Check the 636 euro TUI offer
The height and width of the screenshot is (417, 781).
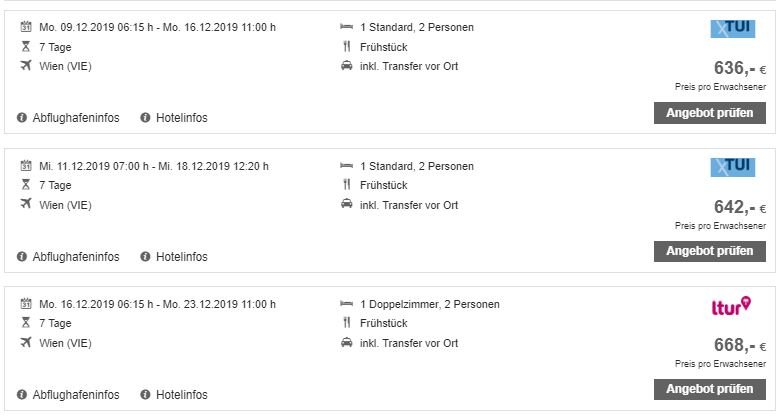click(709, 113)
